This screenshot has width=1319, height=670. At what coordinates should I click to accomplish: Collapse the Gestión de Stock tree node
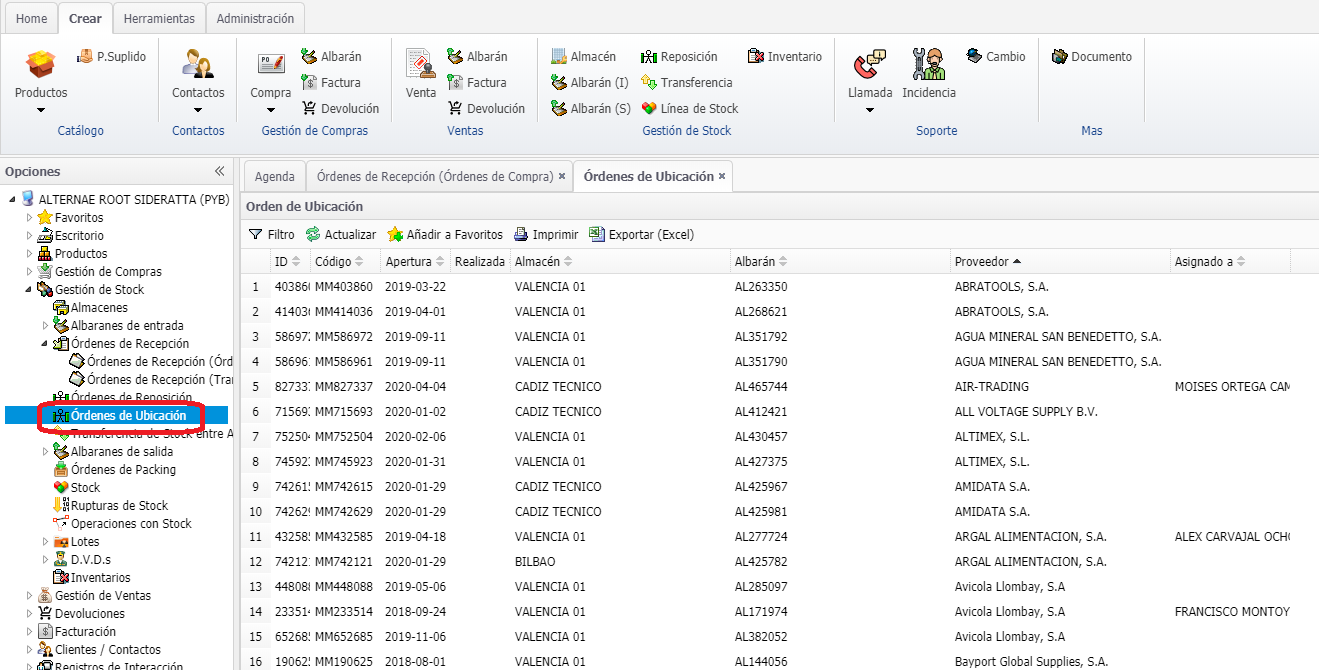[x=29, y=290]
